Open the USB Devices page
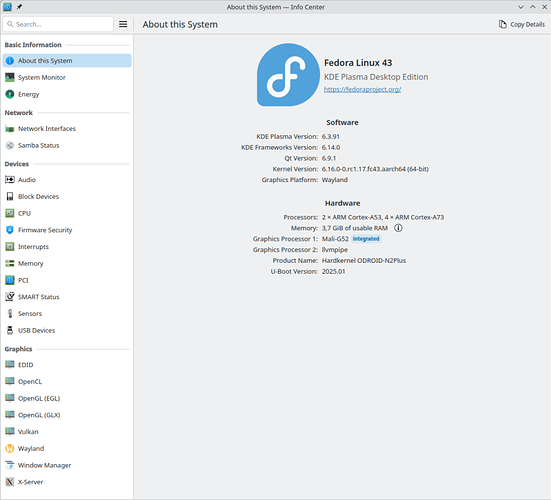This screenshot has height=500, width=551. pyautogui.click(x=67, y=330)
